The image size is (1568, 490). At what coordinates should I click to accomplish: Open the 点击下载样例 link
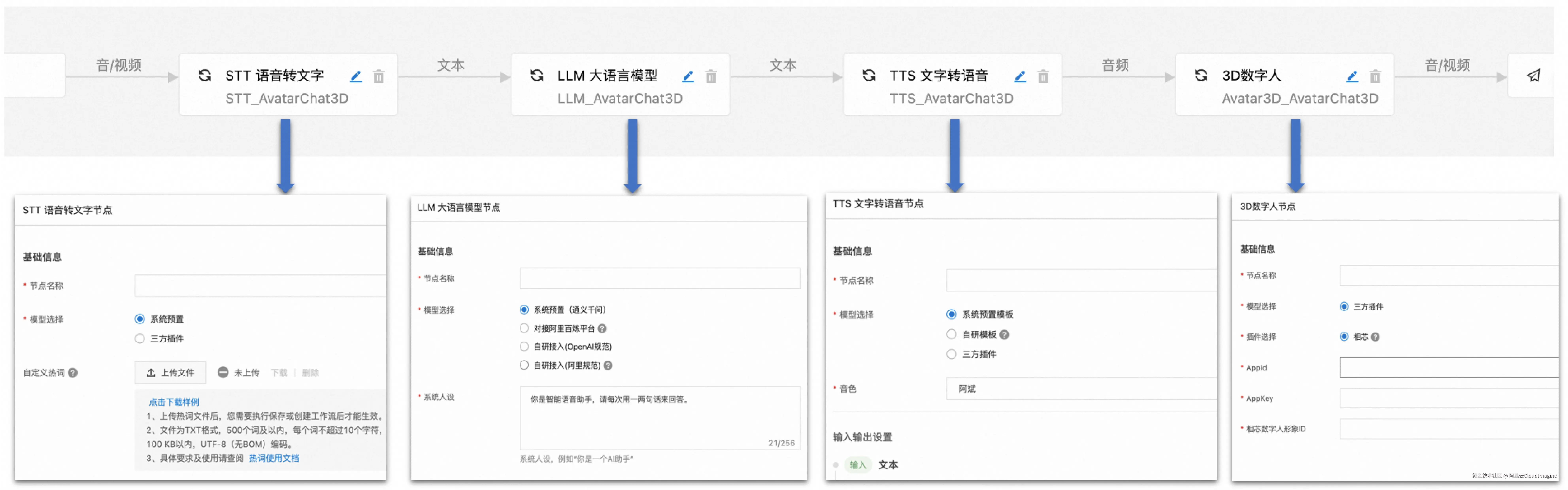[174, 402]
